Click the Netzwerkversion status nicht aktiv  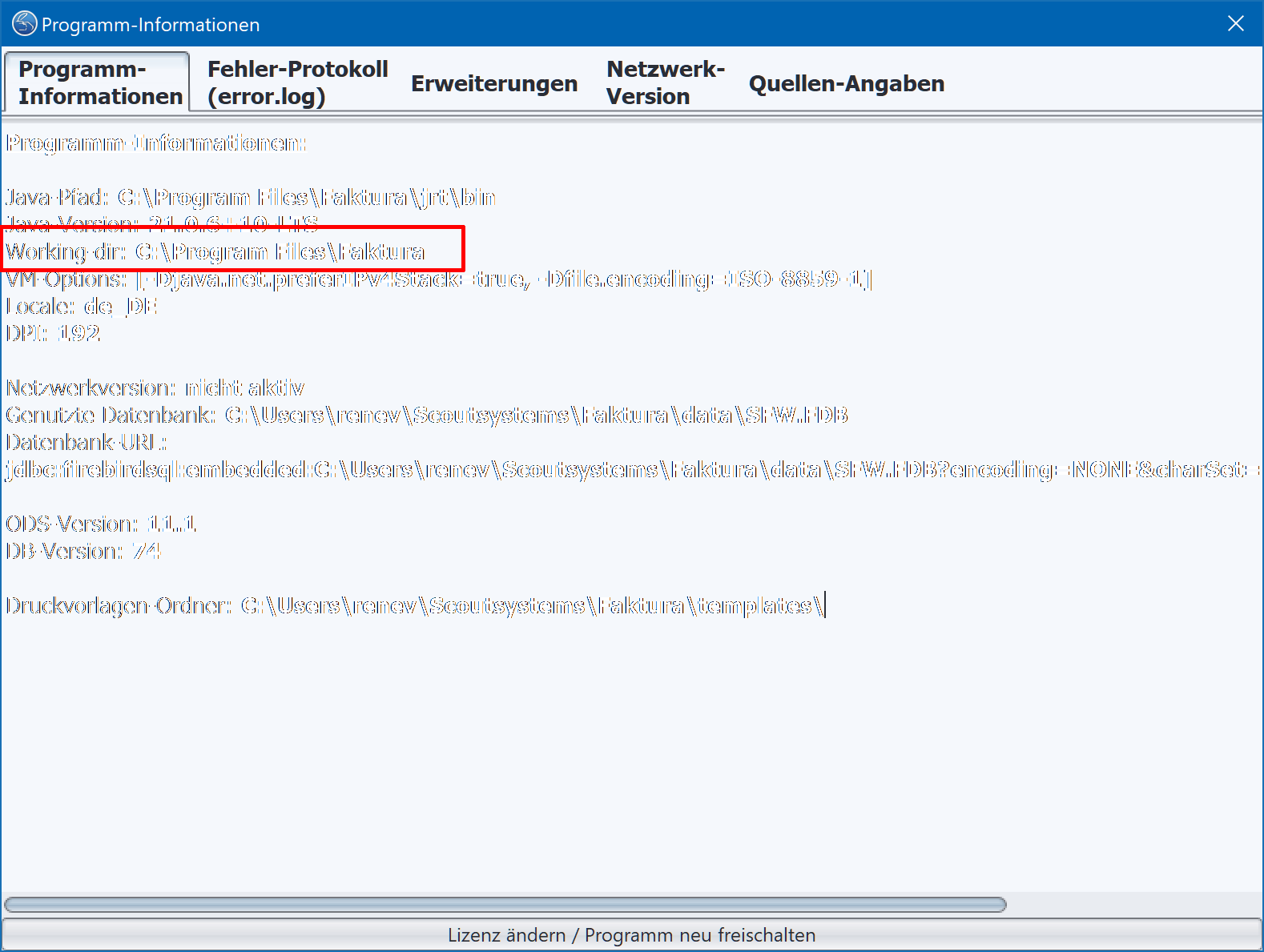click(x=244, y=388)
